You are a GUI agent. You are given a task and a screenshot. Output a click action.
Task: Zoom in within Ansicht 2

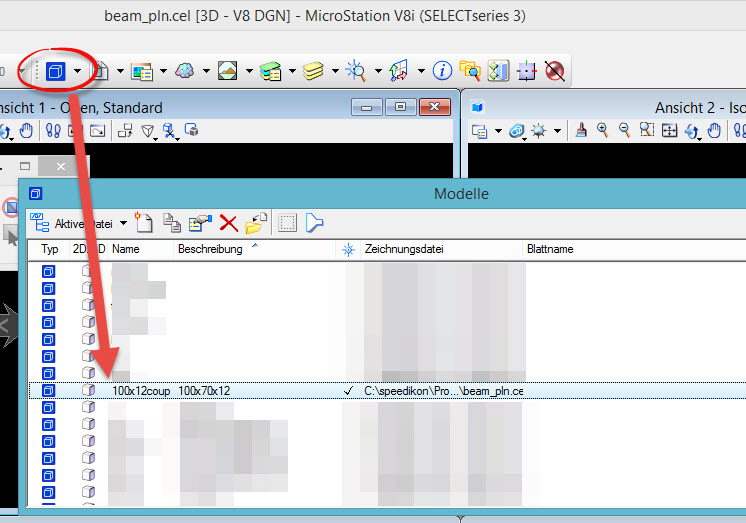coord(602,130)
